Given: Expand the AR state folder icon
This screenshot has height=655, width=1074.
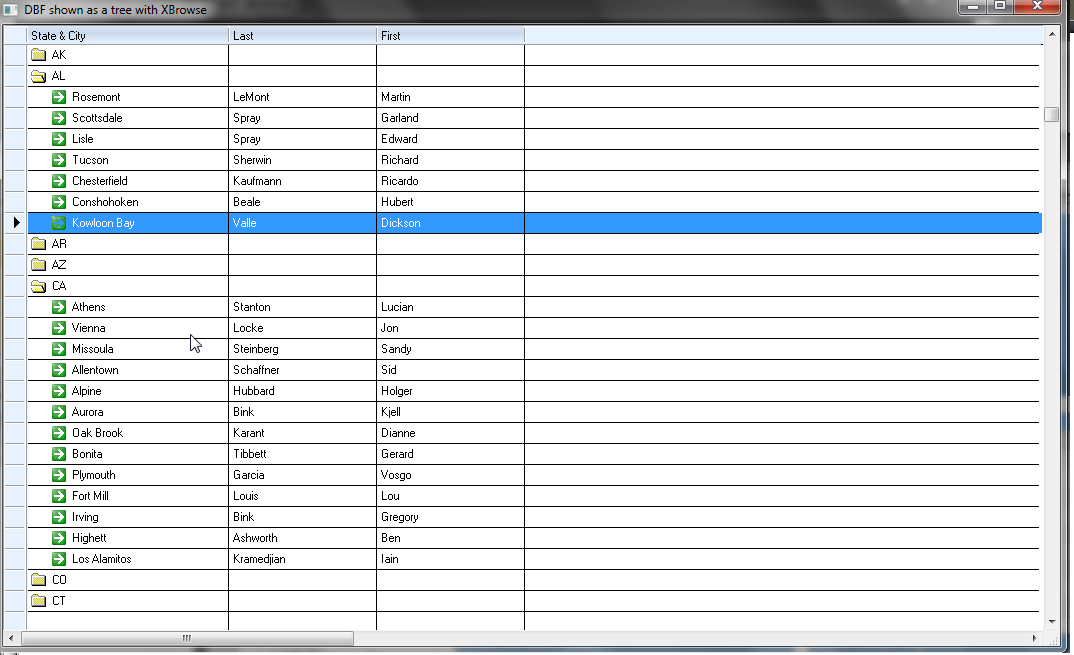Looking at the screenshot, I should [x=38, y=244].
